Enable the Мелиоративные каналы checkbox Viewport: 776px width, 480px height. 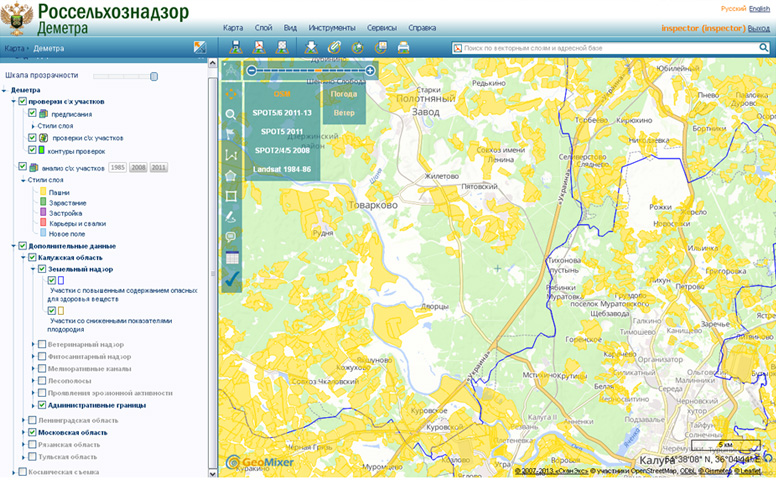click(x=42, y=368)
